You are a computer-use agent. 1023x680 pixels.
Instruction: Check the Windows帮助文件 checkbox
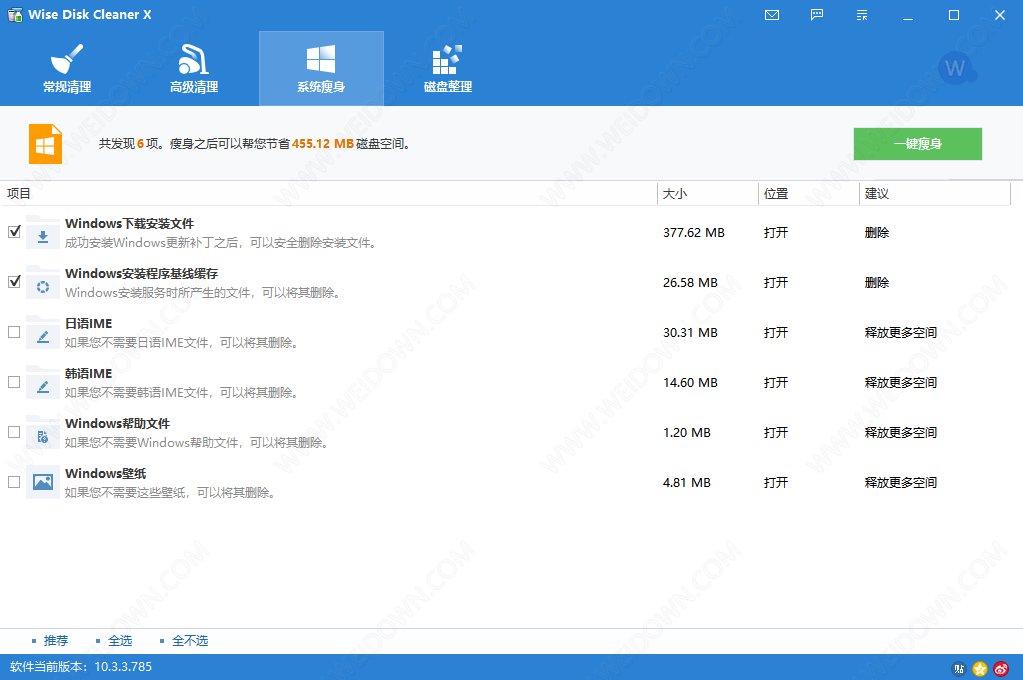click(14, 432)
